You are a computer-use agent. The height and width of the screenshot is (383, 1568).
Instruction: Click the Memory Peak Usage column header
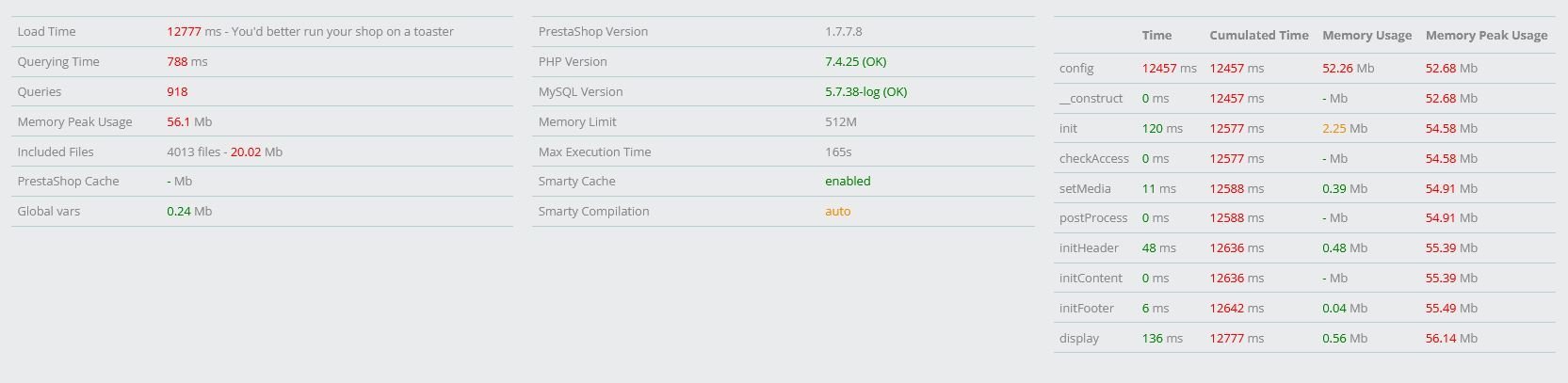(1486, 35)
